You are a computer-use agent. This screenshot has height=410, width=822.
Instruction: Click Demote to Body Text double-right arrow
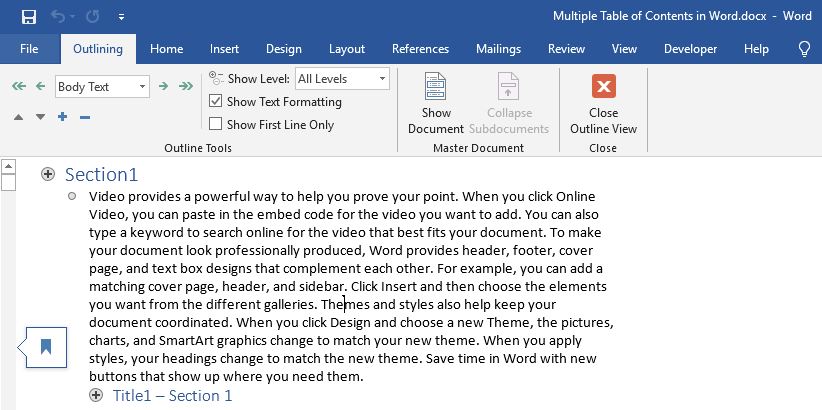point(186,87)
